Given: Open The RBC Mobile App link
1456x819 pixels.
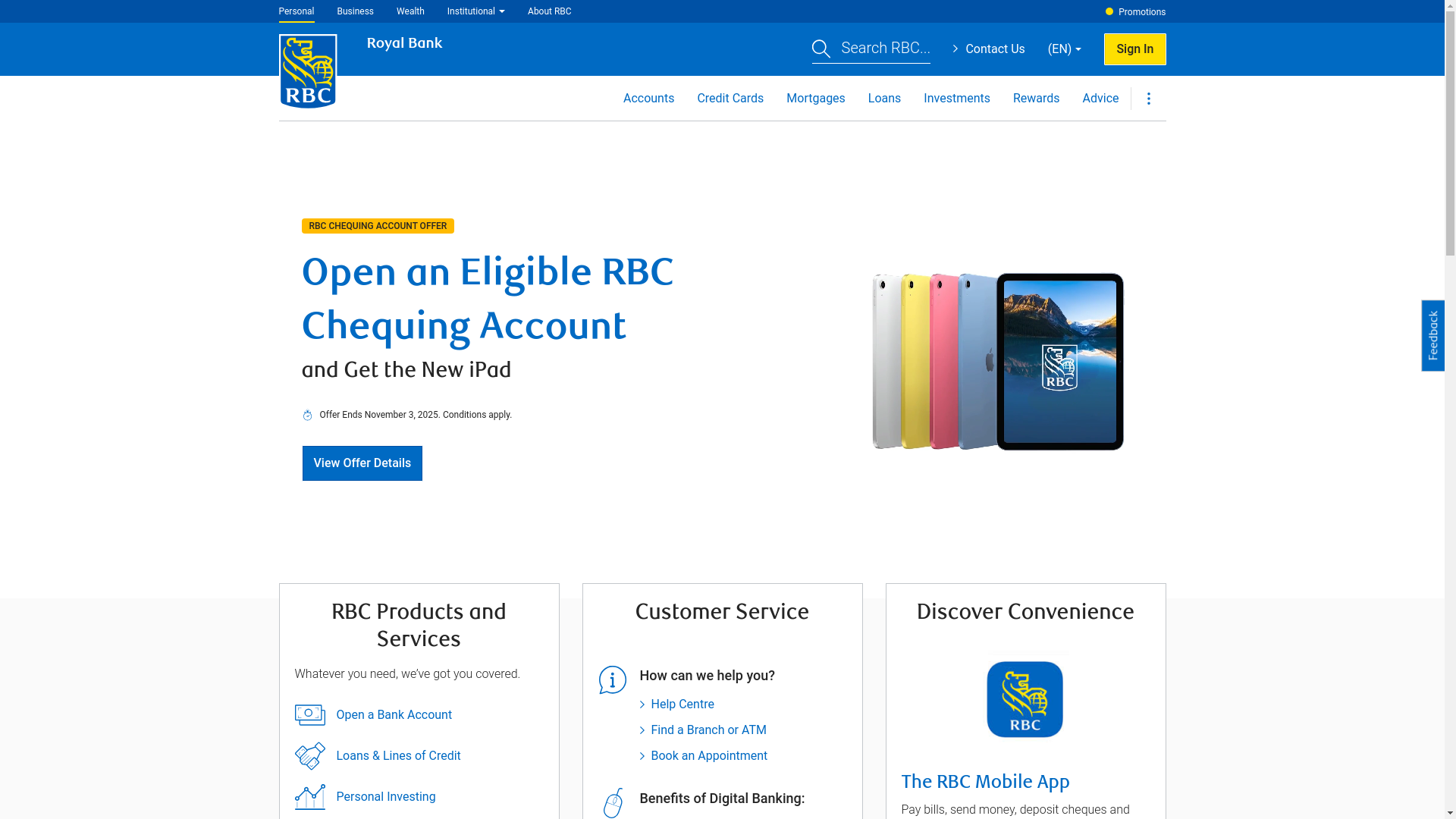Looking at the screenshot, I should [985, 782].
